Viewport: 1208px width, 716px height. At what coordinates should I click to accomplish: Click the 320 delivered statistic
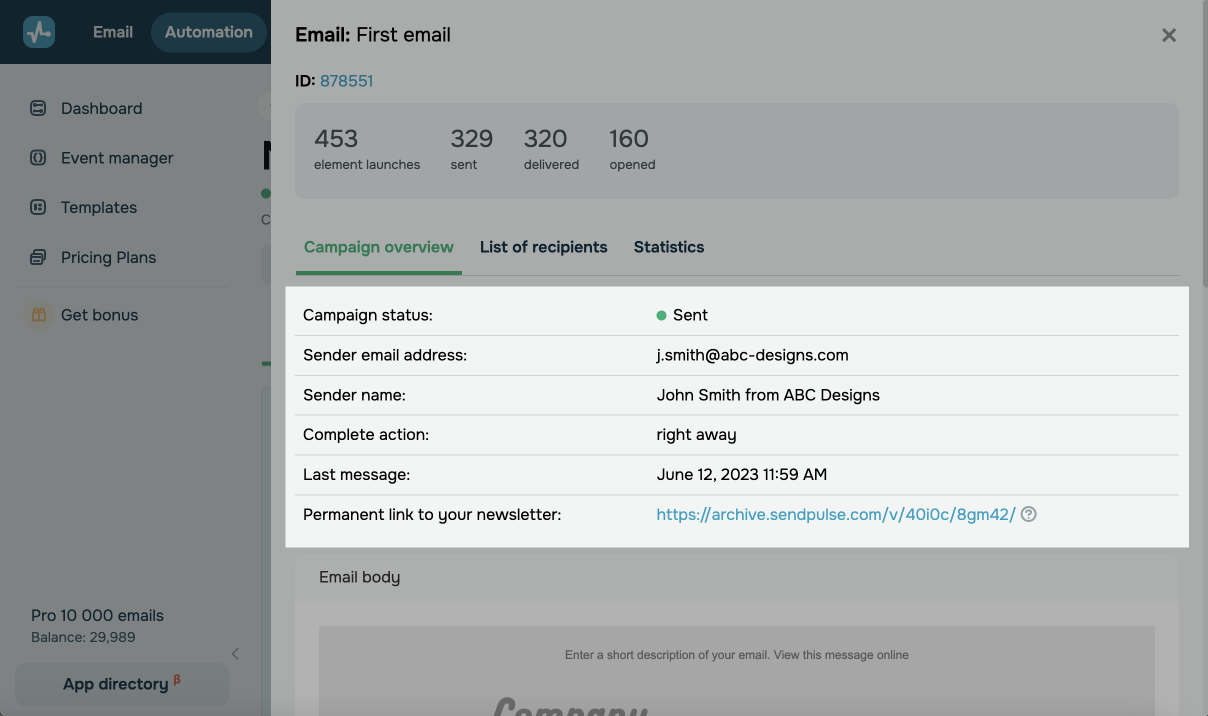point(550,148)
